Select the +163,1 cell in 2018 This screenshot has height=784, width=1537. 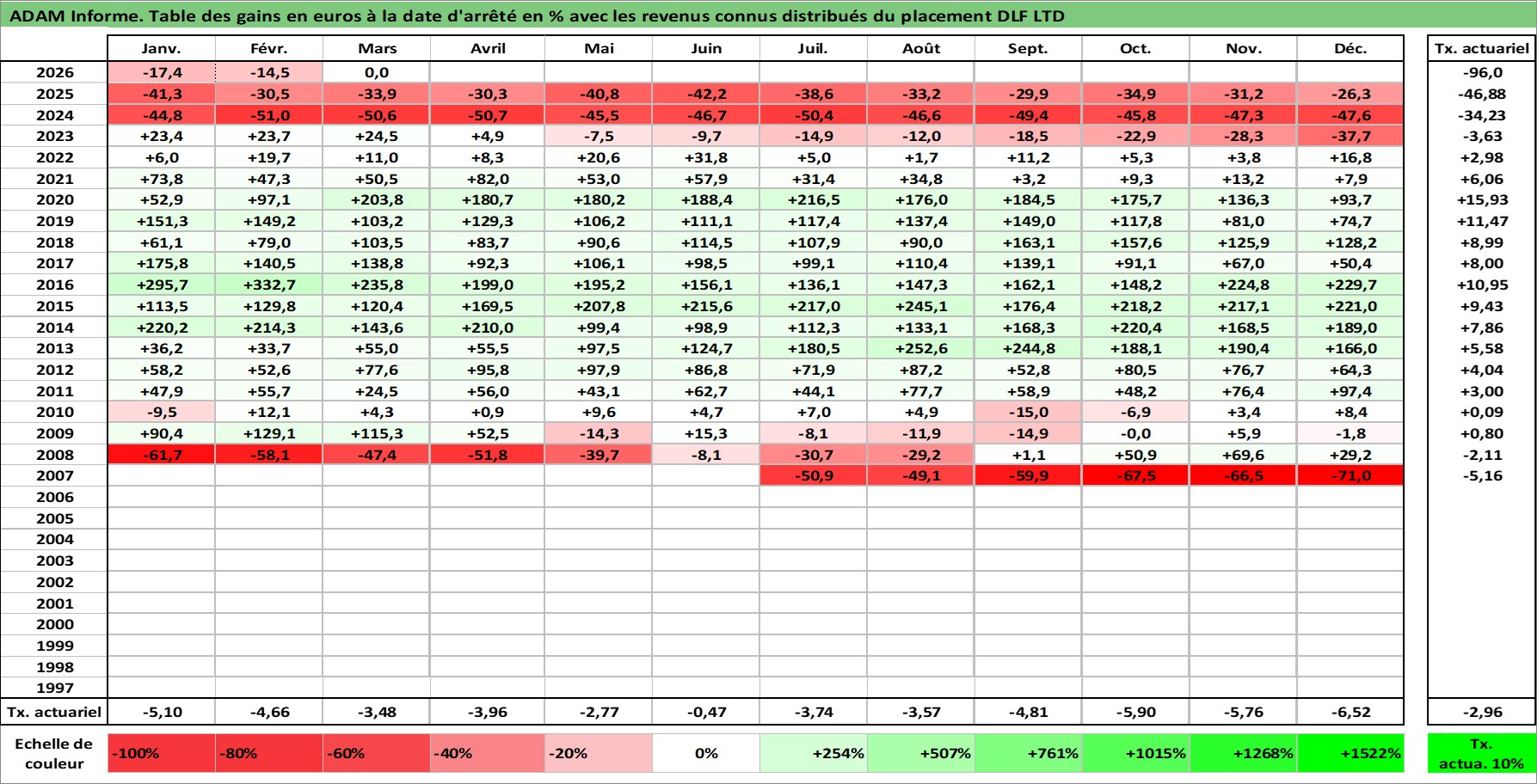pyautogui.click(x=1029, y=242)
